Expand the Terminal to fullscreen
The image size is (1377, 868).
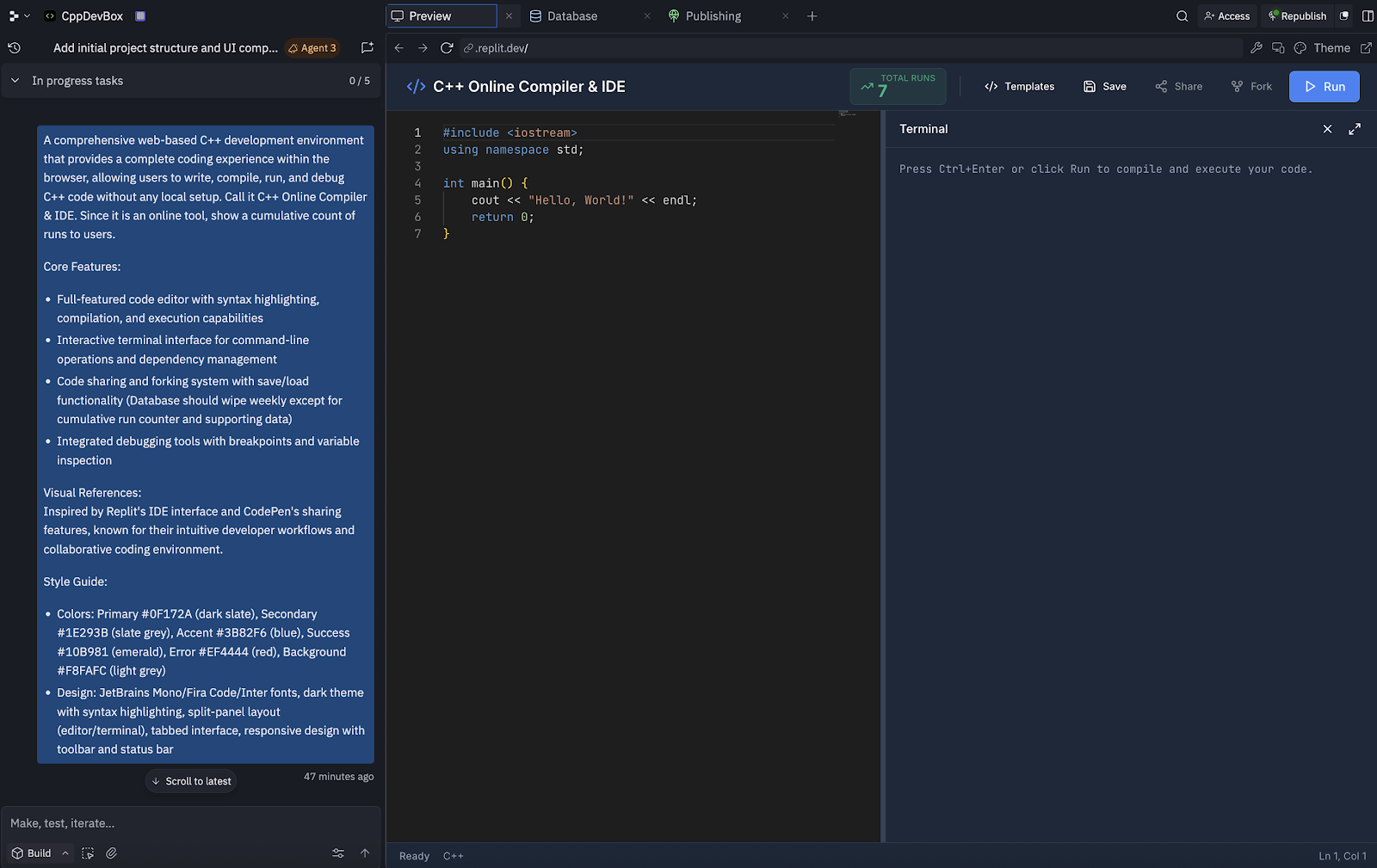click(x=1355, y=129)
